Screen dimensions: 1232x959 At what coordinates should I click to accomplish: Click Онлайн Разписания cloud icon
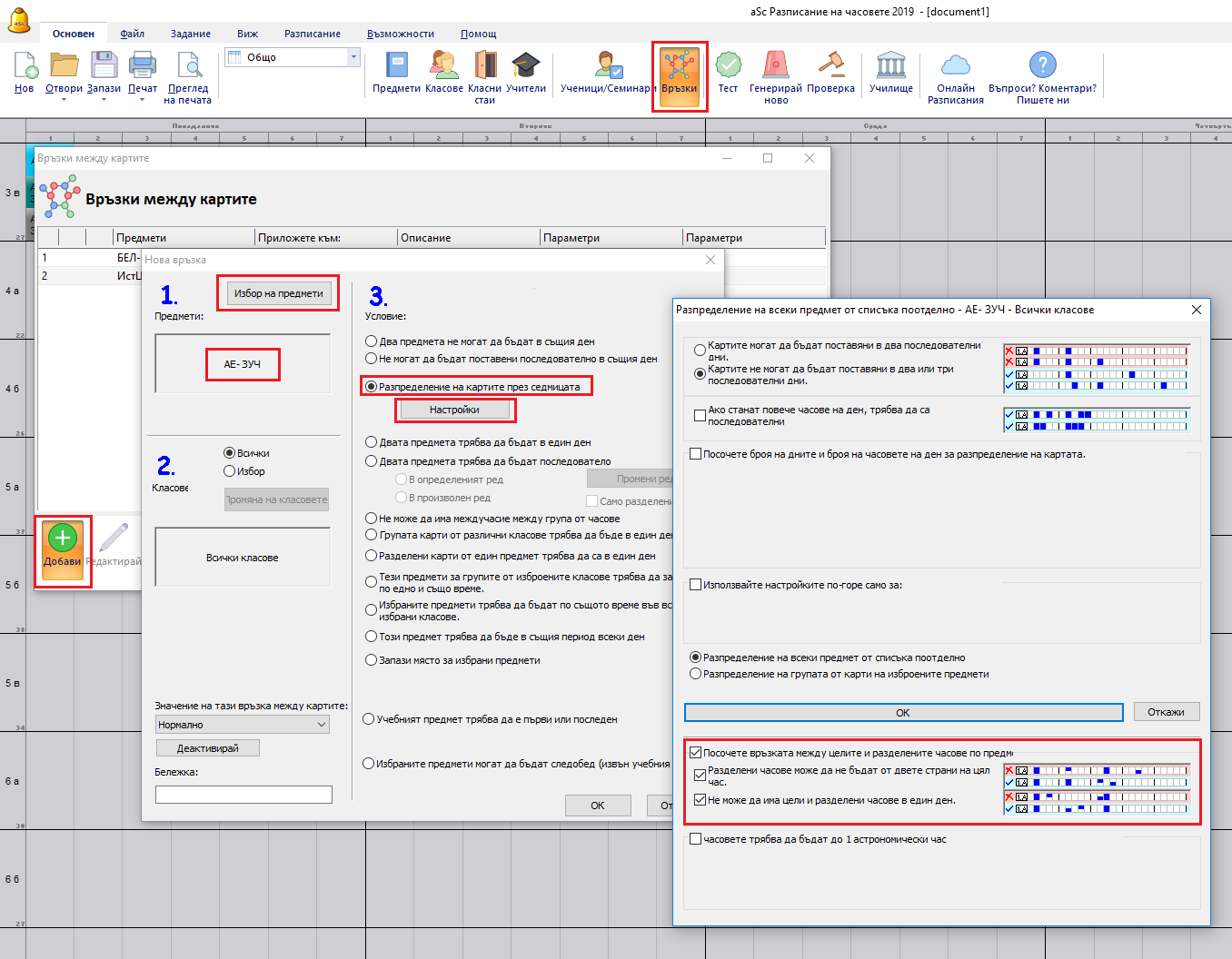(x=955, y=66)
